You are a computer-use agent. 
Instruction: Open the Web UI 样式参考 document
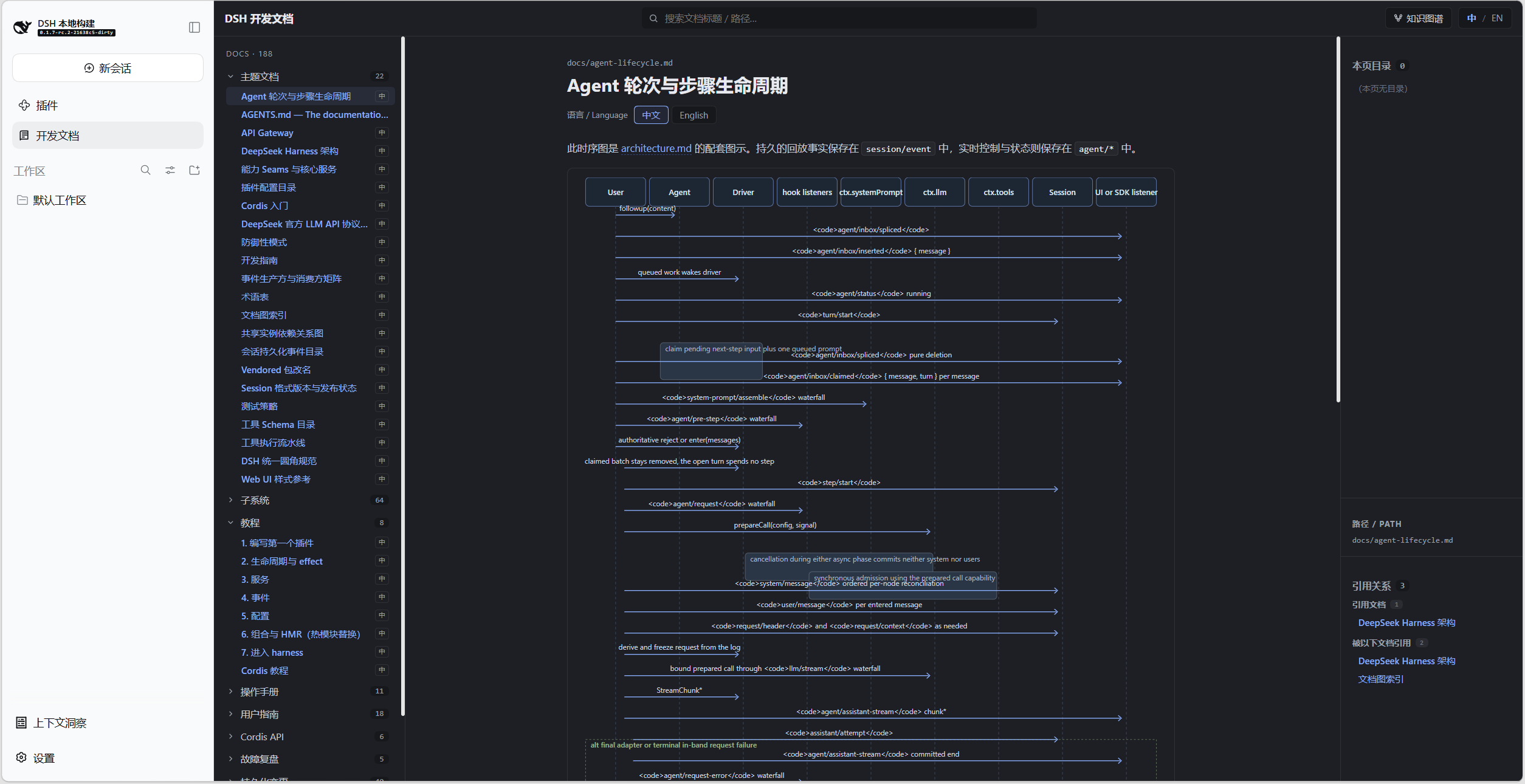[311, 479]
